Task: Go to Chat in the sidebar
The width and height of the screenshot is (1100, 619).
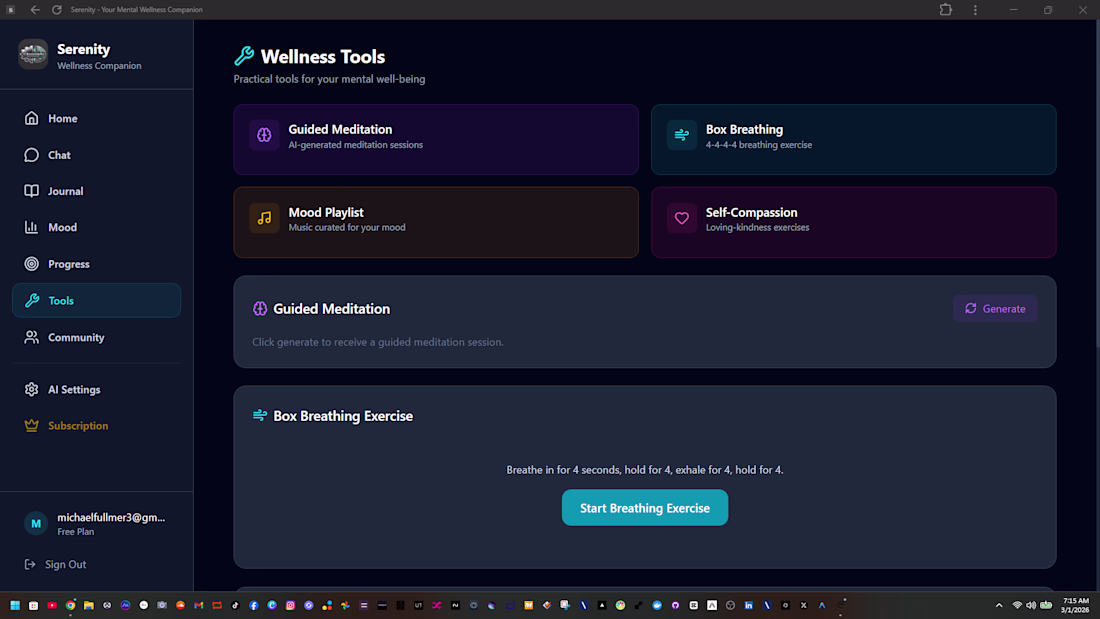Action: coord(96,155)
